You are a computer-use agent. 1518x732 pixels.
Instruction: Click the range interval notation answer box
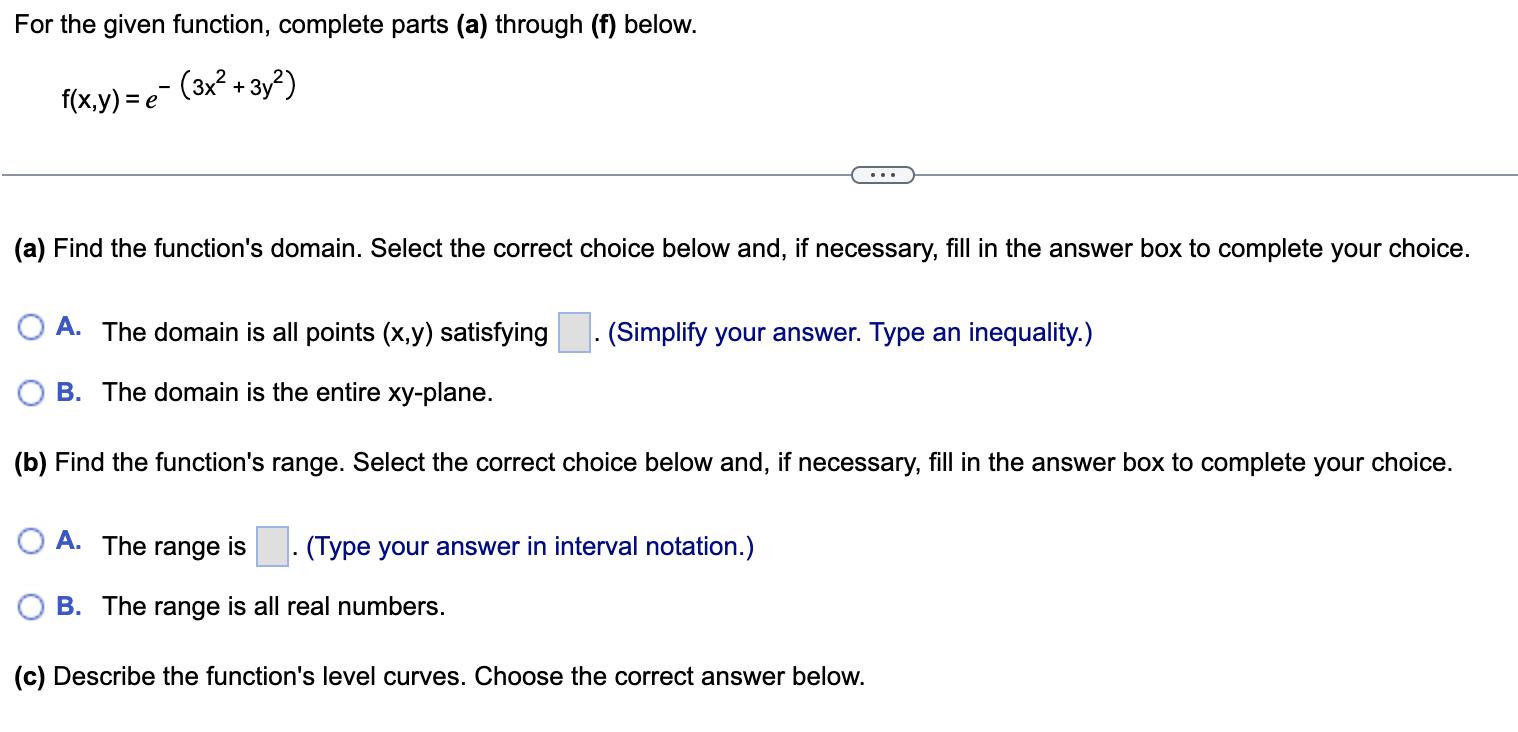coord(271,546)
